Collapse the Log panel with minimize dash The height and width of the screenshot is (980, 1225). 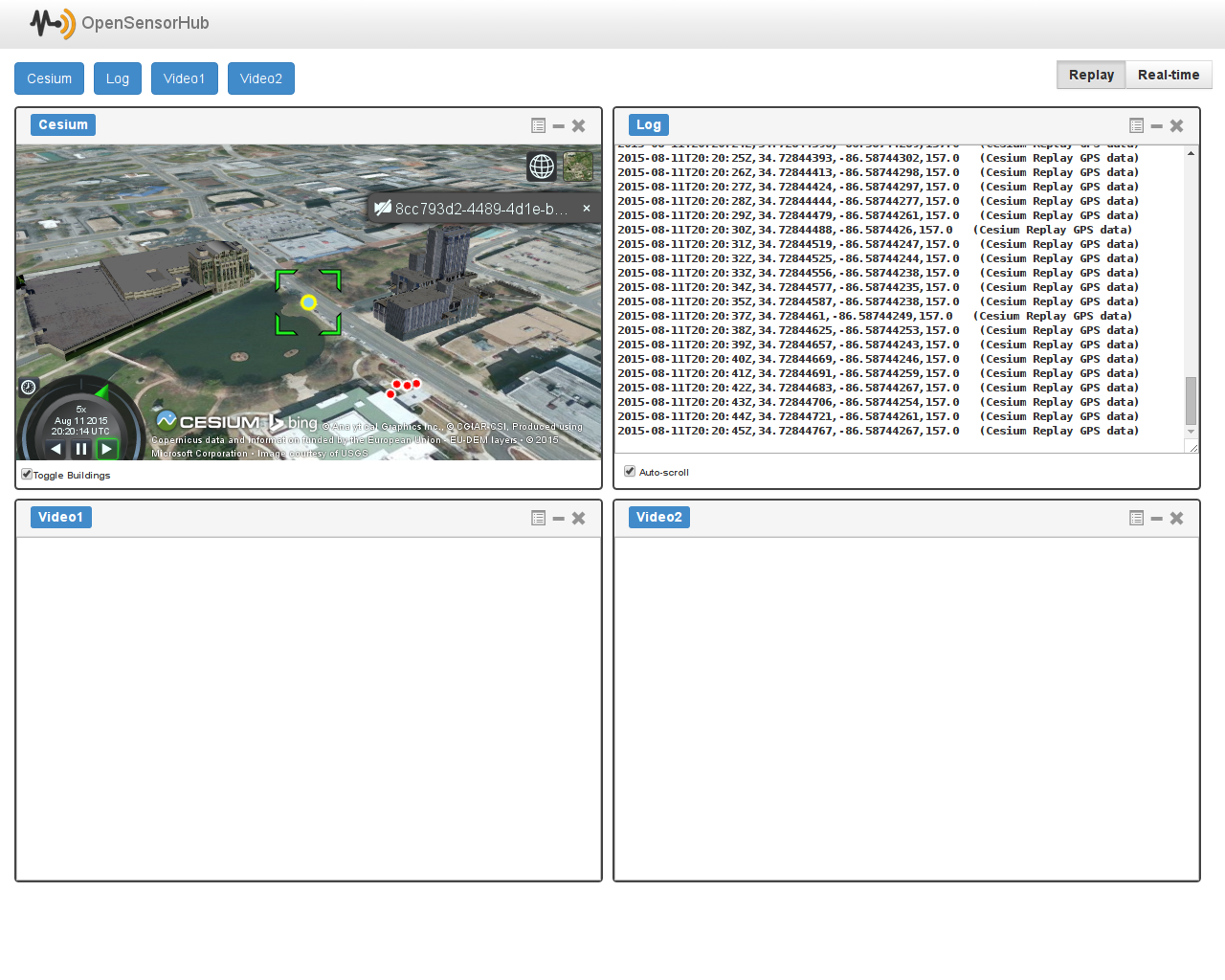tap(1156, 125)
